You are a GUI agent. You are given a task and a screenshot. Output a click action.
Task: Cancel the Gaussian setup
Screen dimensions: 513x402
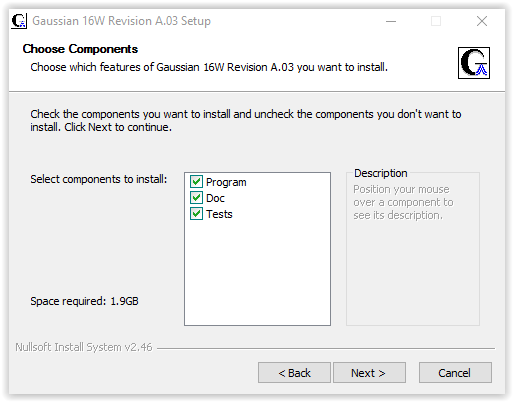(x=455, y=373)
